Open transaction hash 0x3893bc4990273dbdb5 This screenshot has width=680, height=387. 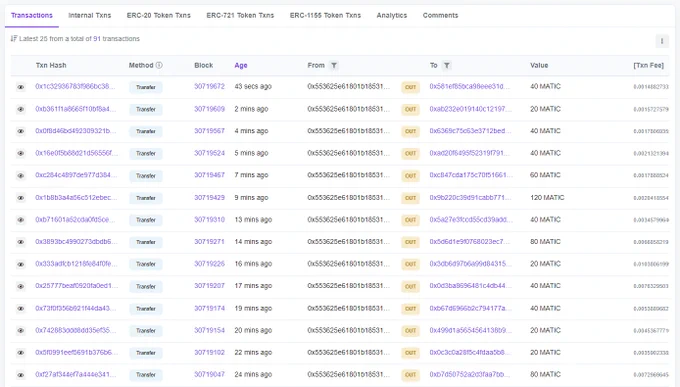click(76, 242)
